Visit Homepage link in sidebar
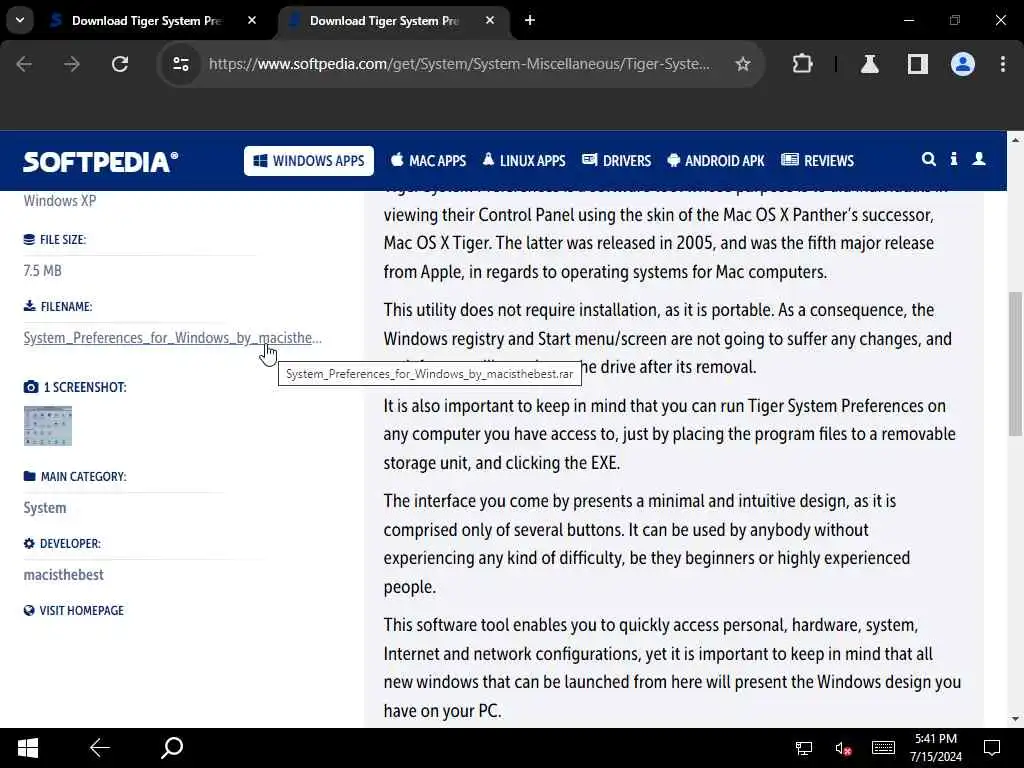Viewport: 1024px width, 768px height. click(x=74, y=611)
